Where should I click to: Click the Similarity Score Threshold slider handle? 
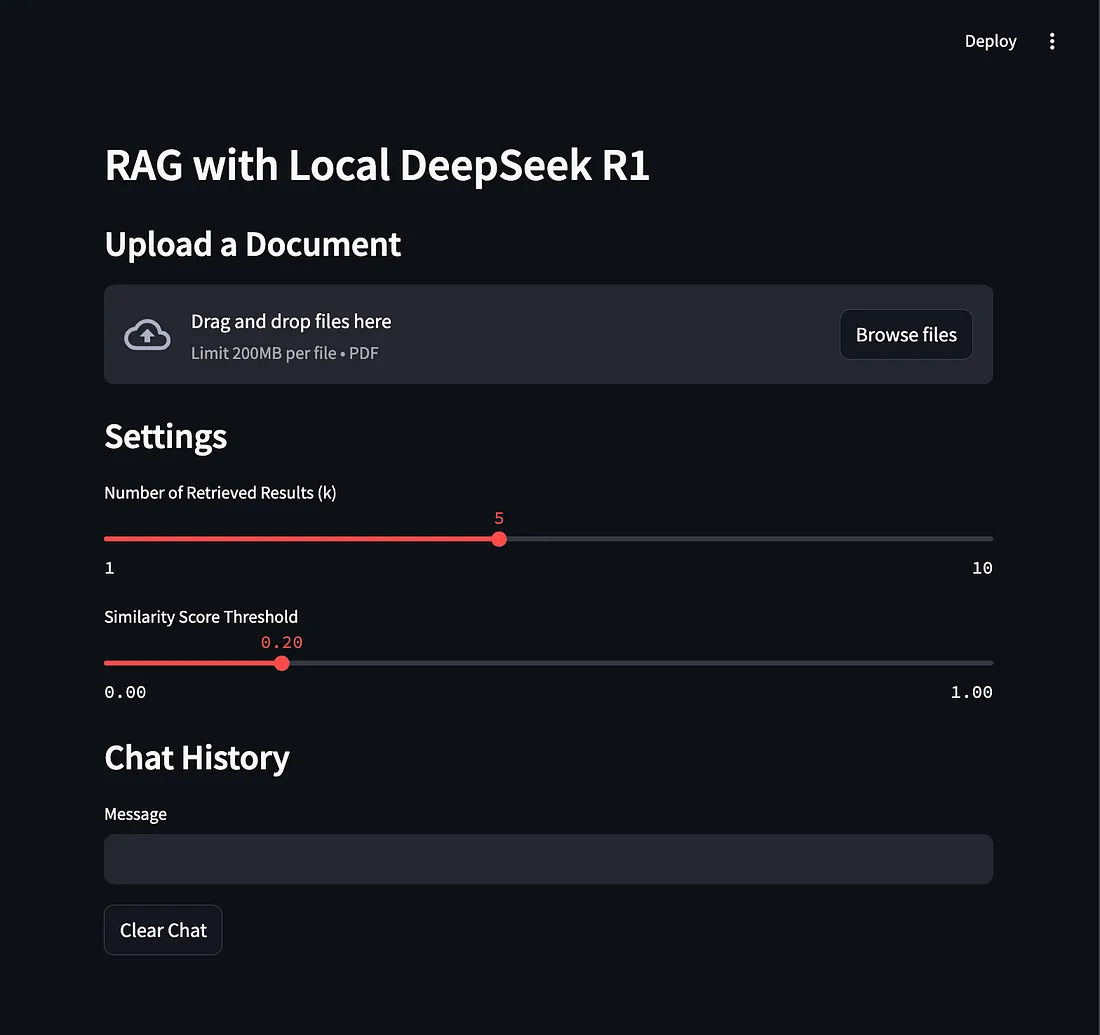coord(282,663)
